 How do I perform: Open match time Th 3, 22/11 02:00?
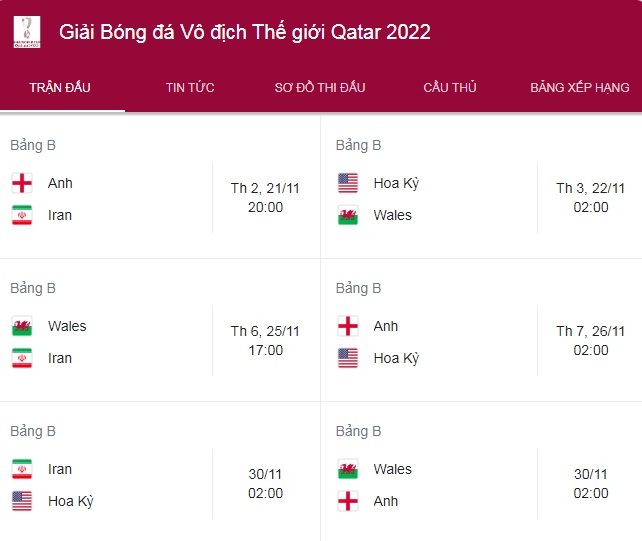click(x=591, y=198)
